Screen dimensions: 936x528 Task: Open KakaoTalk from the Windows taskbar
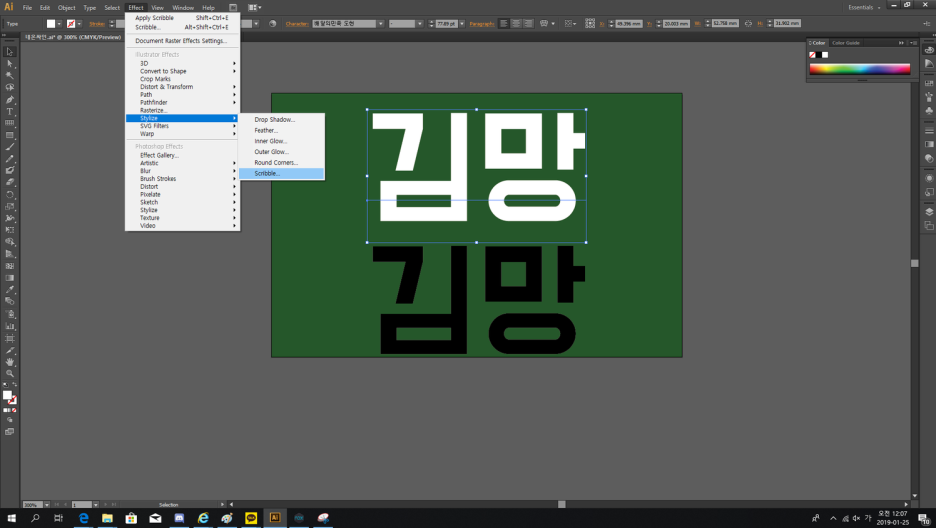click(x=251, y=518)
